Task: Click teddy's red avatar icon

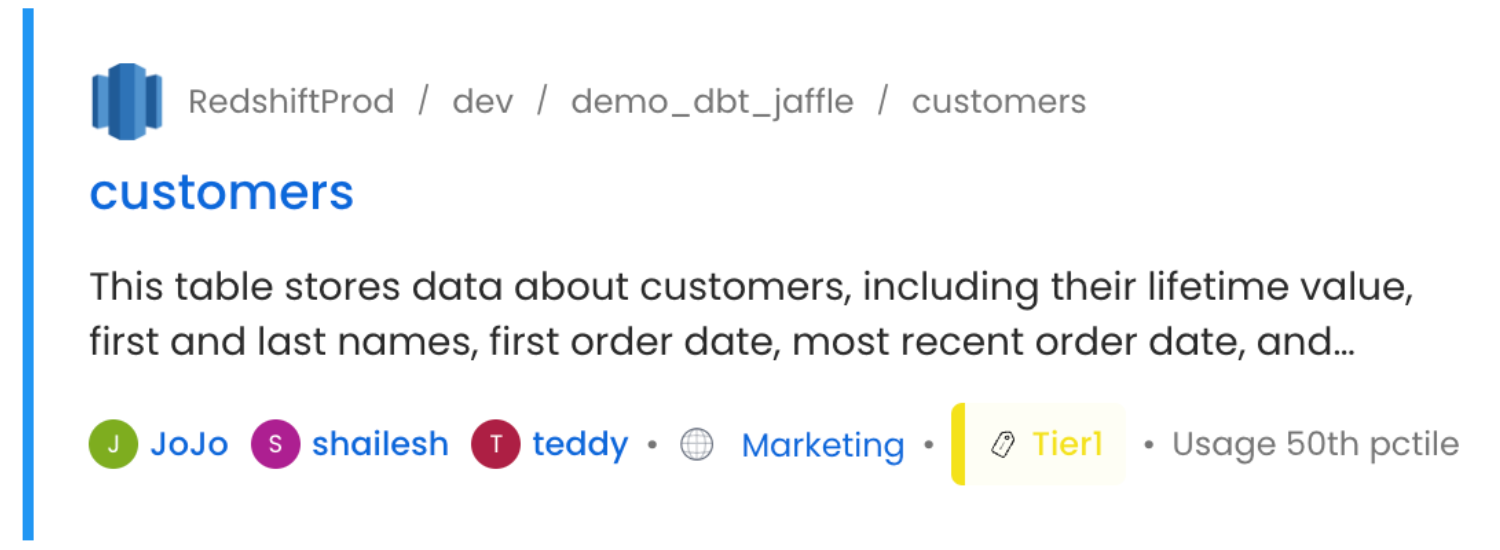Action: [496, 444]
